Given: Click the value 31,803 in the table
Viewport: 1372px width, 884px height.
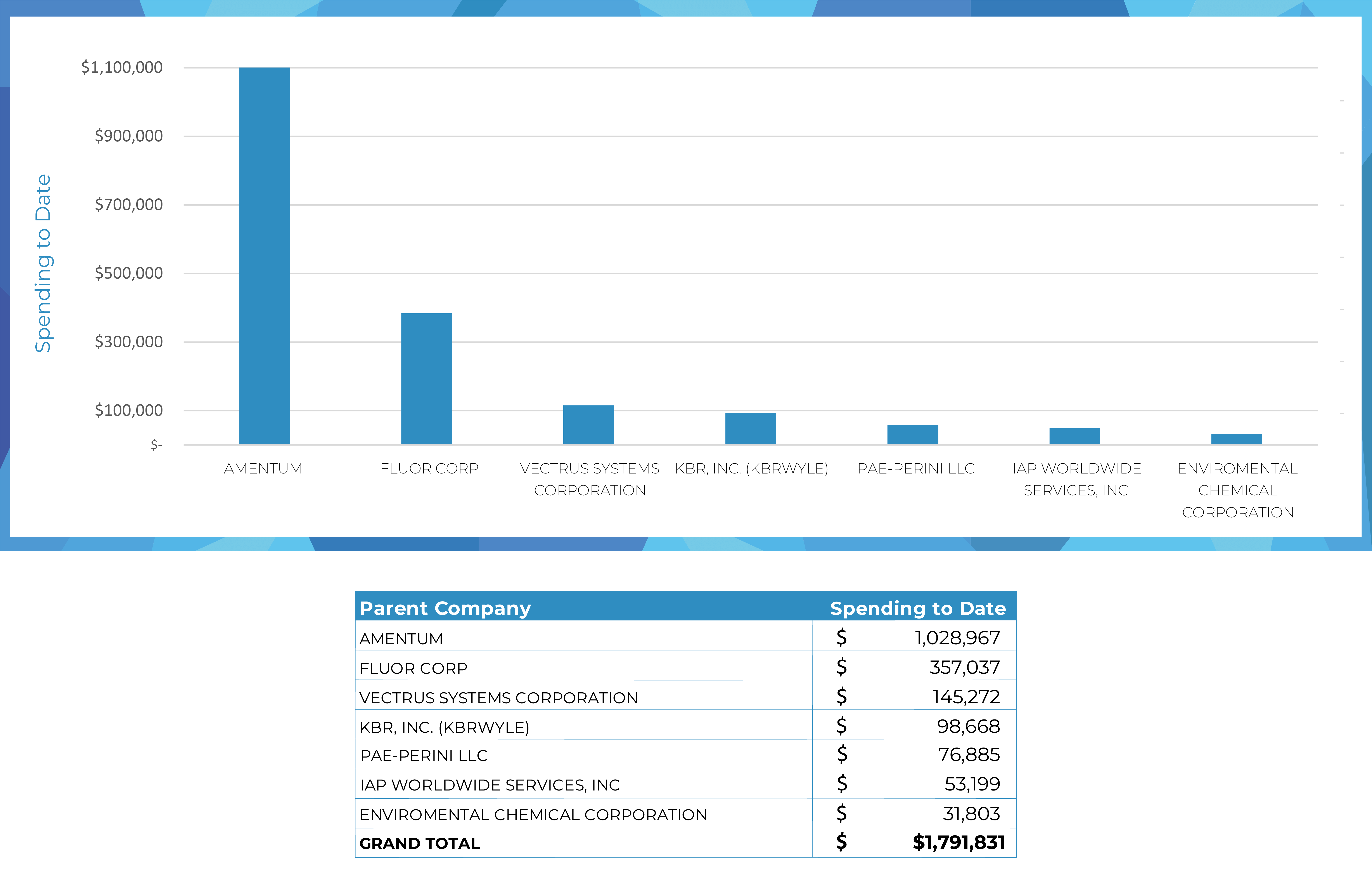Looking at the screenshot, I should coord(971,813).
